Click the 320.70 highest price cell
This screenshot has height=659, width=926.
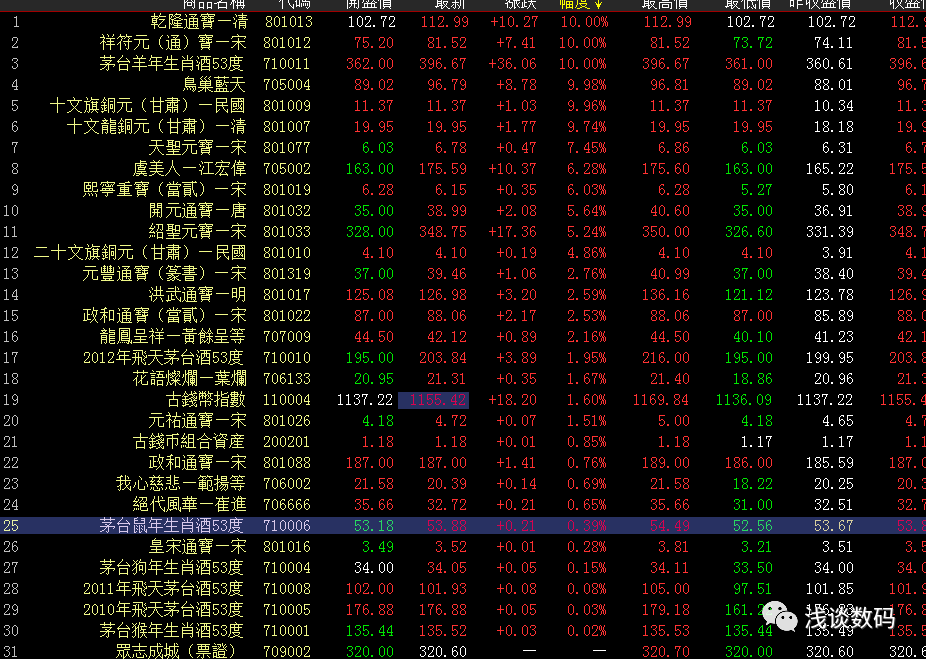coord(665,652)
